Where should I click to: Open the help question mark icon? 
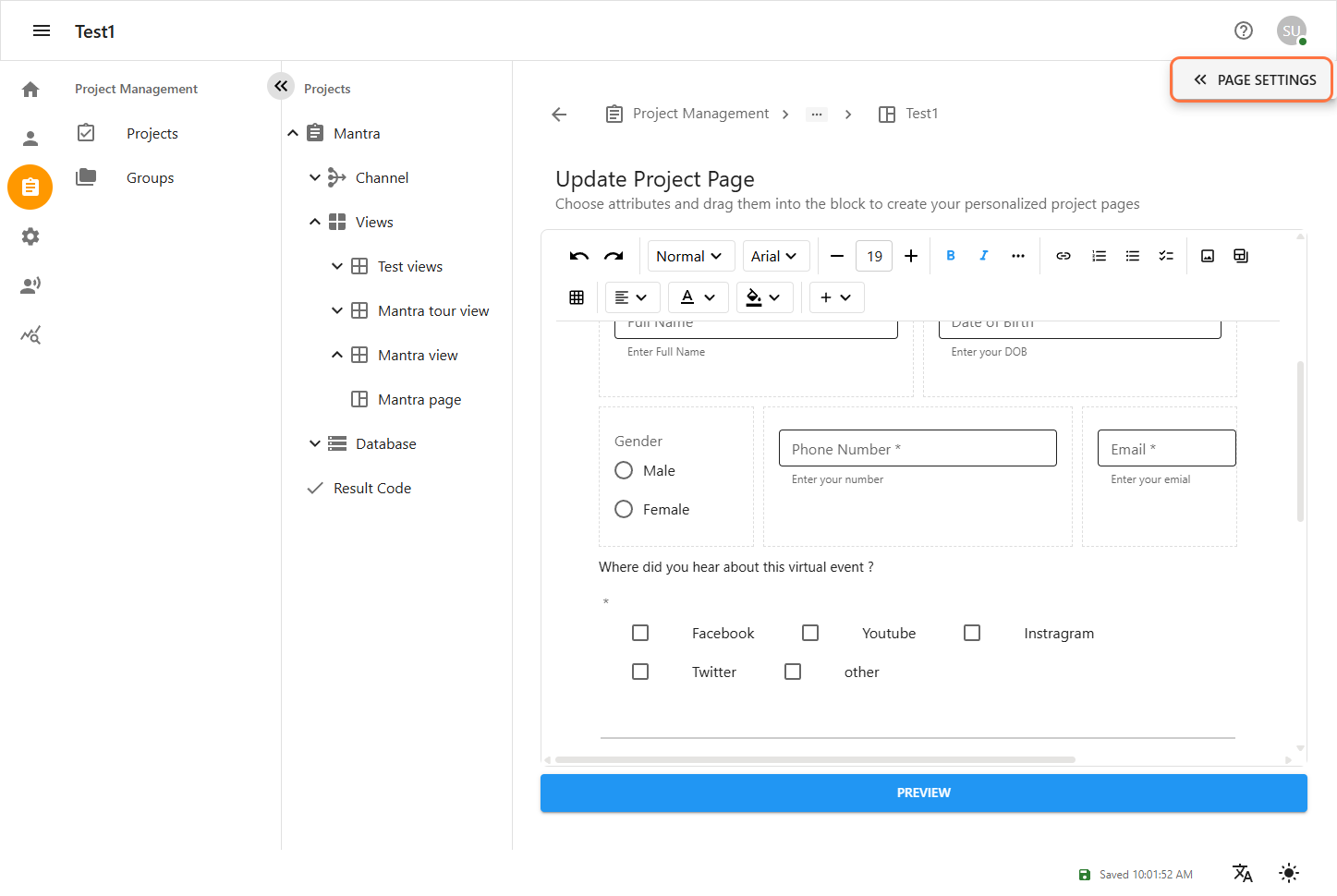pos(1244,30)
